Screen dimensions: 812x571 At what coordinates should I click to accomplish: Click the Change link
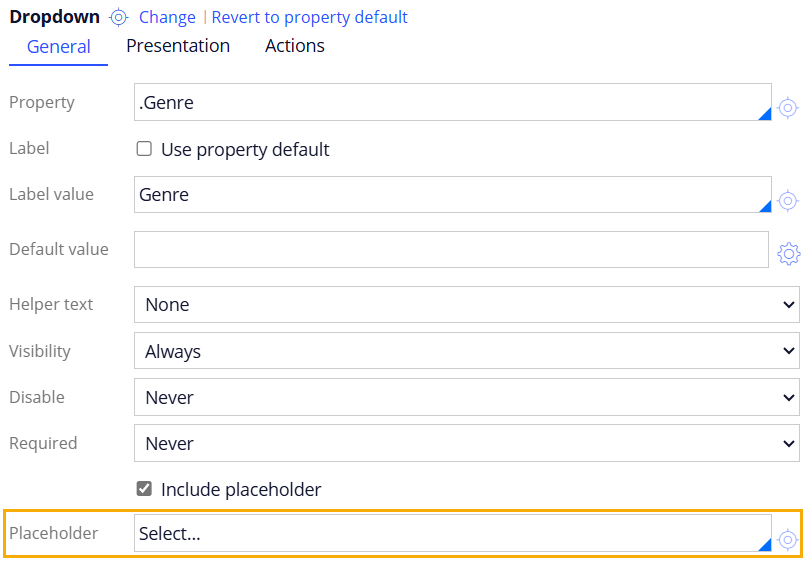[x=167, y=17]
